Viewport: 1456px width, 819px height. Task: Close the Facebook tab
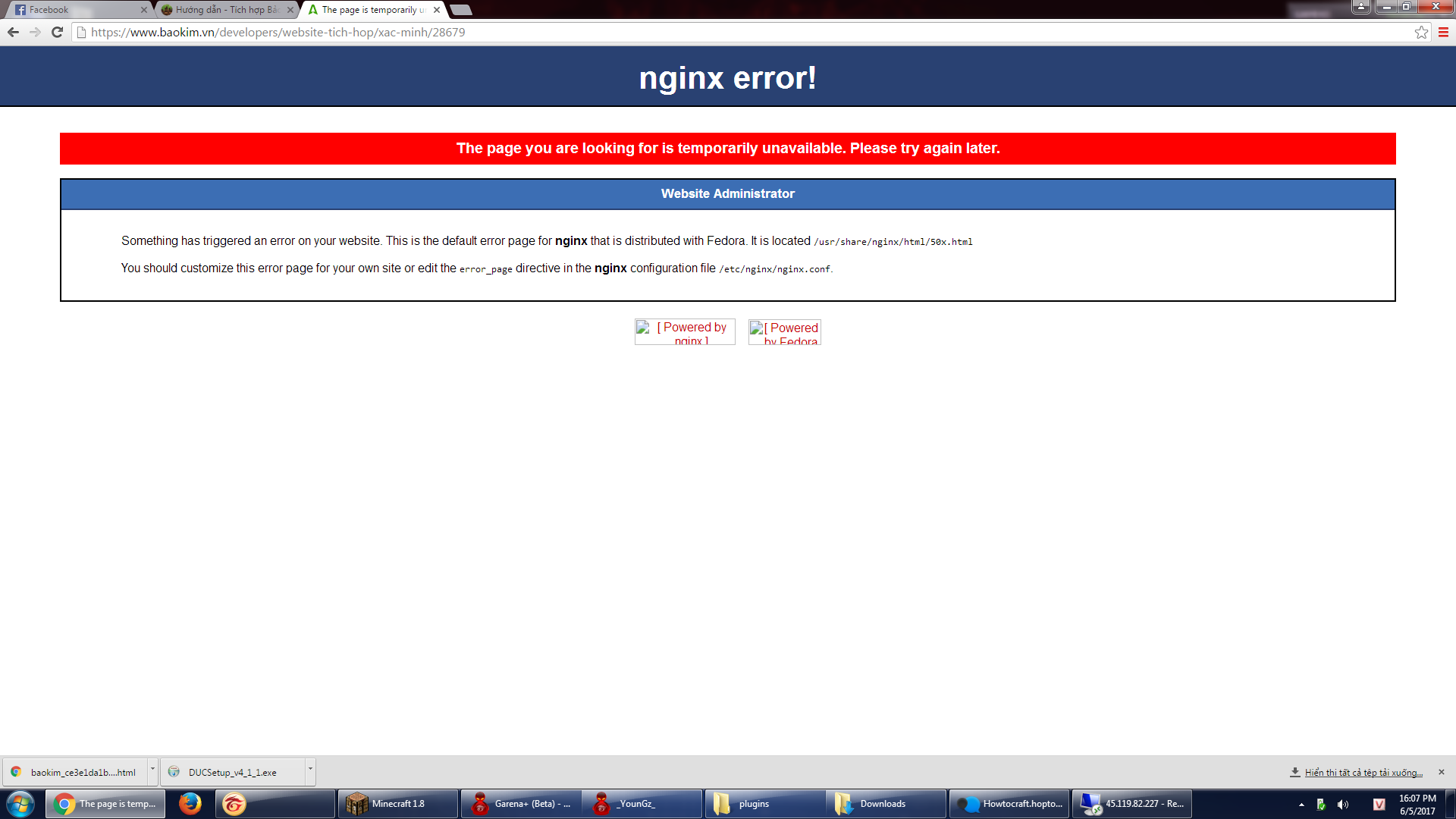point(144,10)
